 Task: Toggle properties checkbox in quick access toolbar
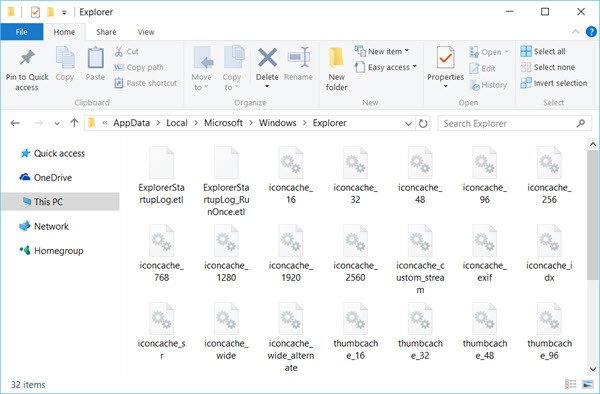[35, 12]
